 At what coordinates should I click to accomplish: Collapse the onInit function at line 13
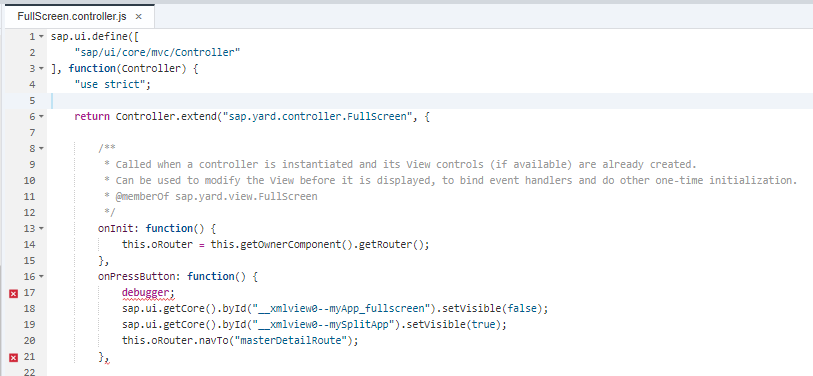(x=41, y=229)
